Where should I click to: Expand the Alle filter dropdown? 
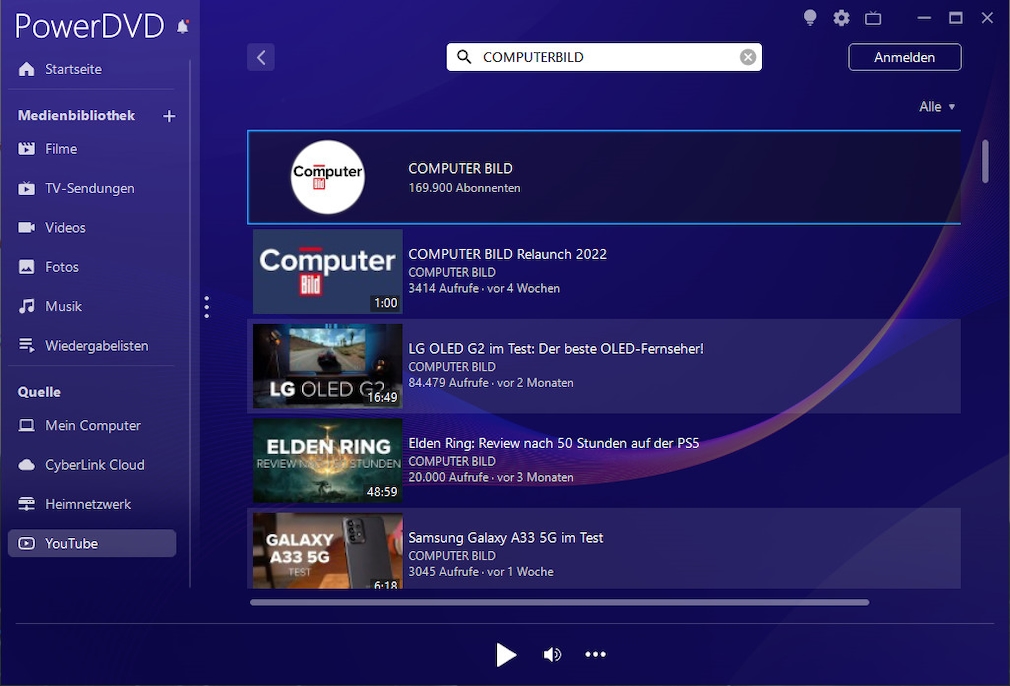[937, 107]
